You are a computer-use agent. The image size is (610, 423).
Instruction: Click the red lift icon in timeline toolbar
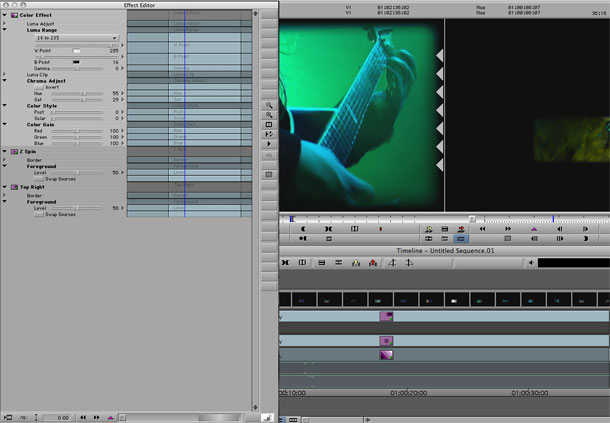click(371, 263)
